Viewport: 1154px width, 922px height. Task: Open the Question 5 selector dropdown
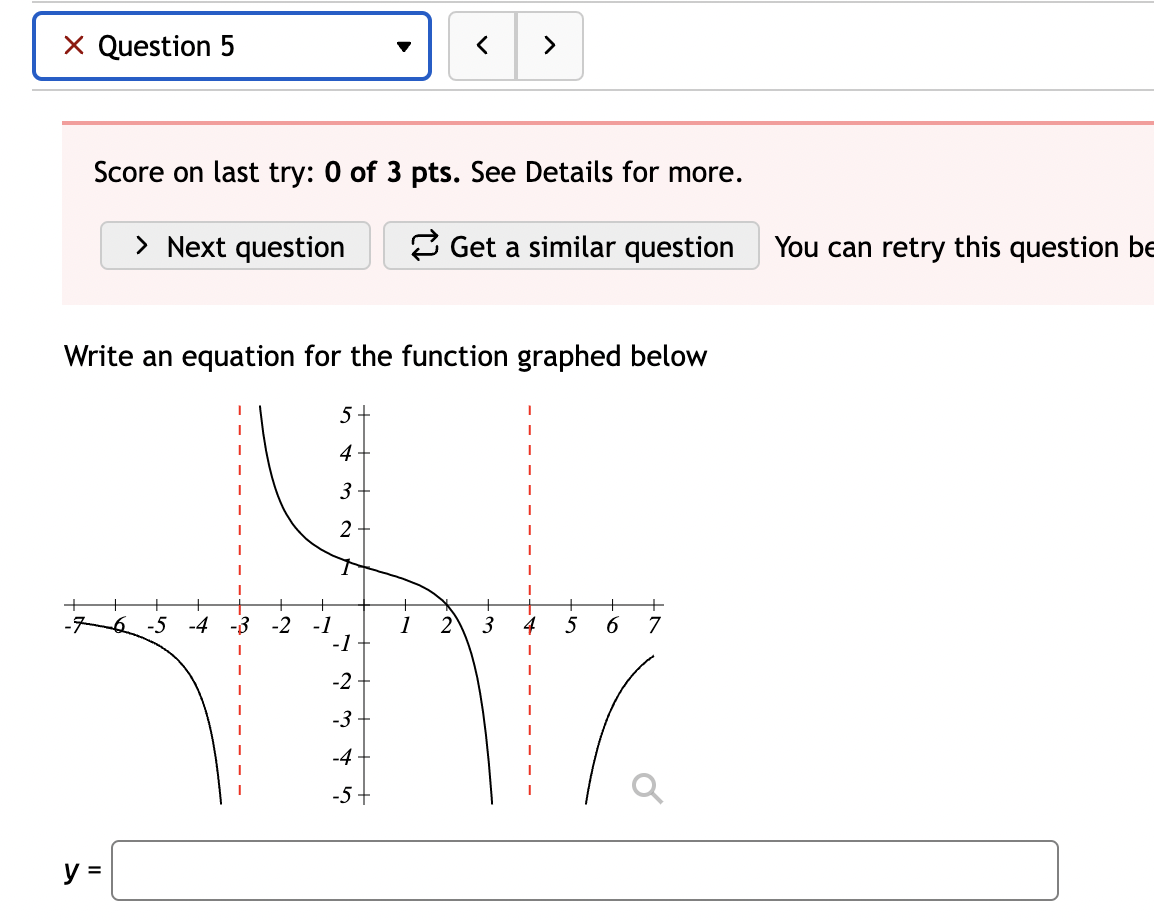[231, 45]
